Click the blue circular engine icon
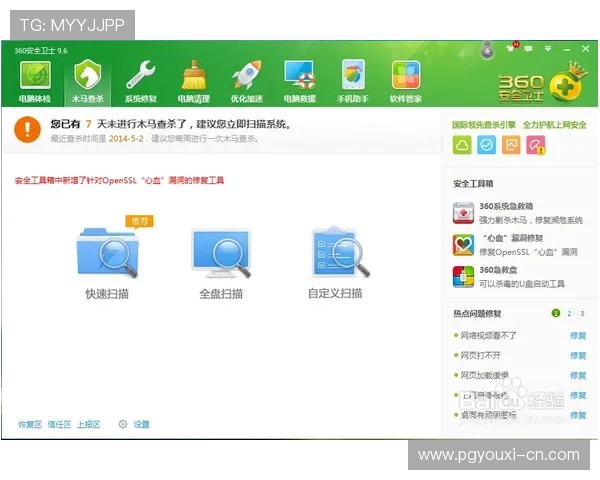Viewport: 600px width, 480px height. [x=487, y=145]
